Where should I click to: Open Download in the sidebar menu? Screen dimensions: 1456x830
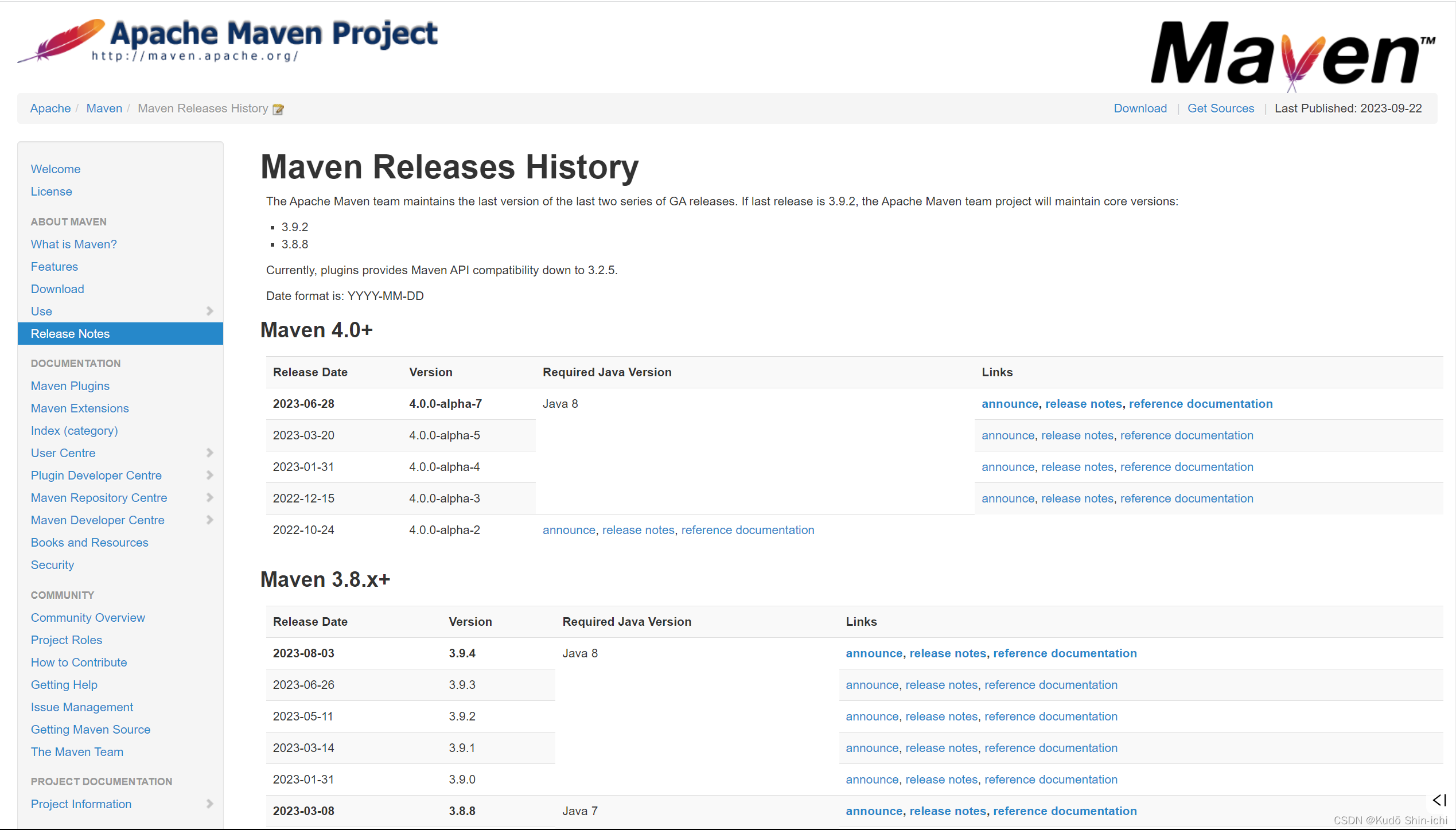click(x=57, y=289)
